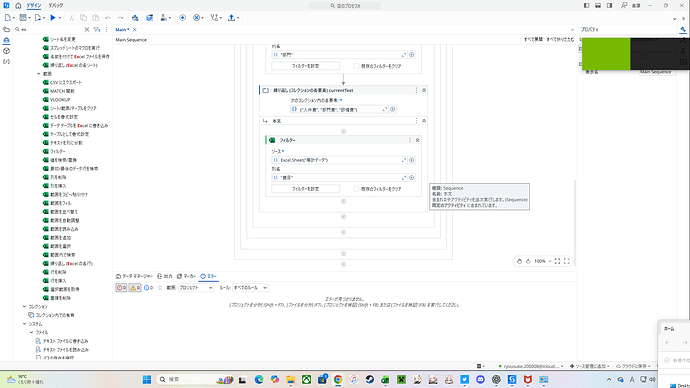Select CSV にエクスポート activity

(62, 82)
